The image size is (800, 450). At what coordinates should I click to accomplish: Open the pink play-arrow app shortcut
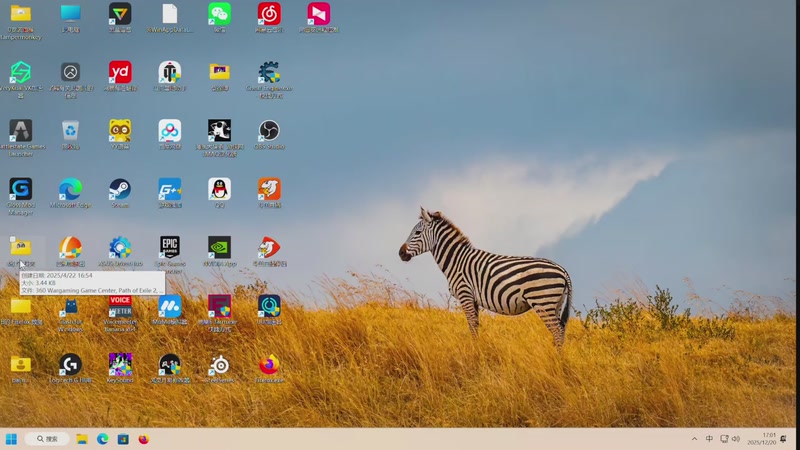tap(318, 14)
